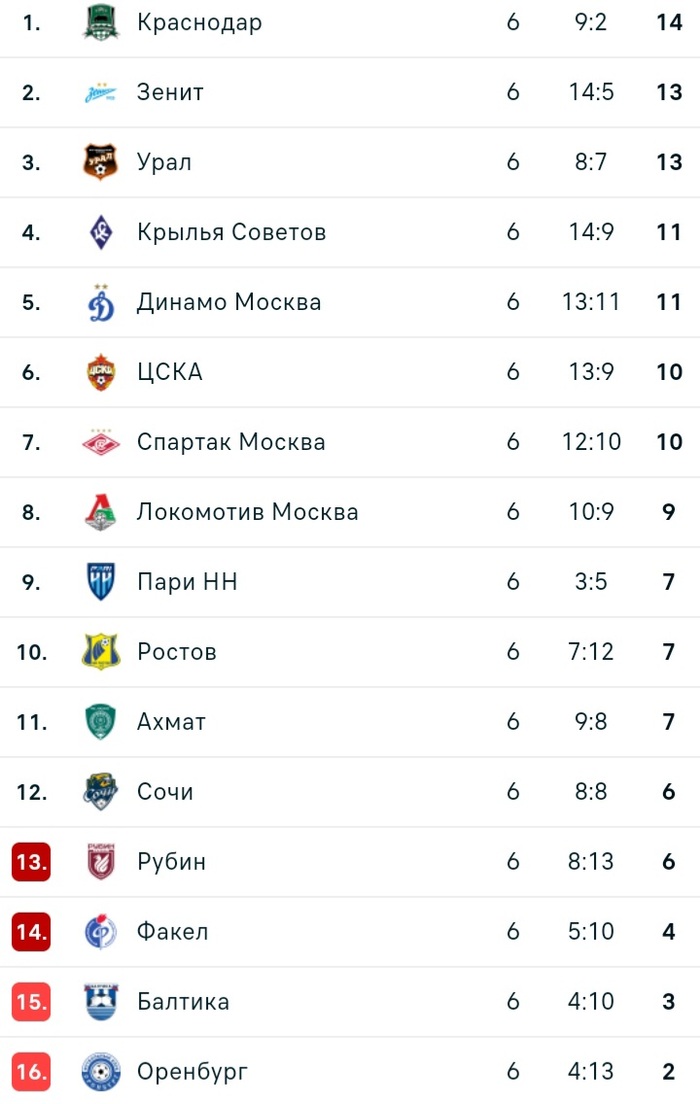Click the red position 16 badge

coord(31,1072)
